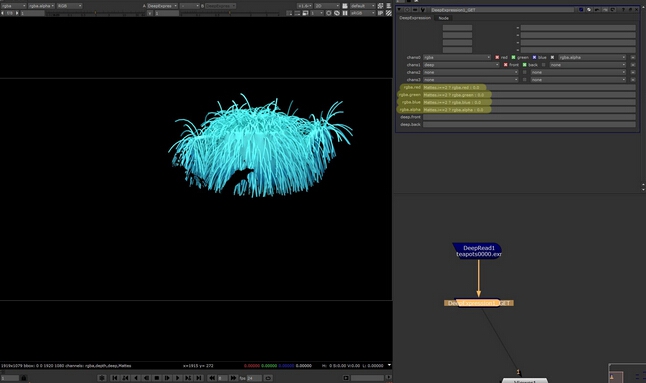Select the DeepRead1 teapots0000.exr node

pyautogui.click(x=478, y=251)
